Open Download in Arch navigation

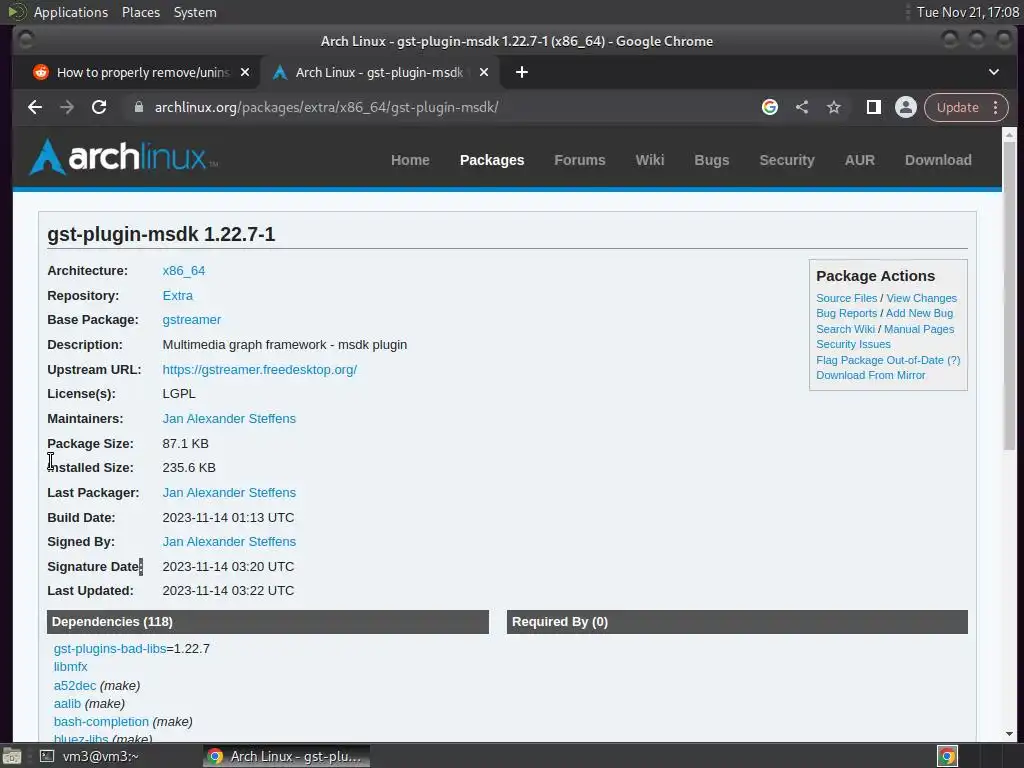[938, 160]
